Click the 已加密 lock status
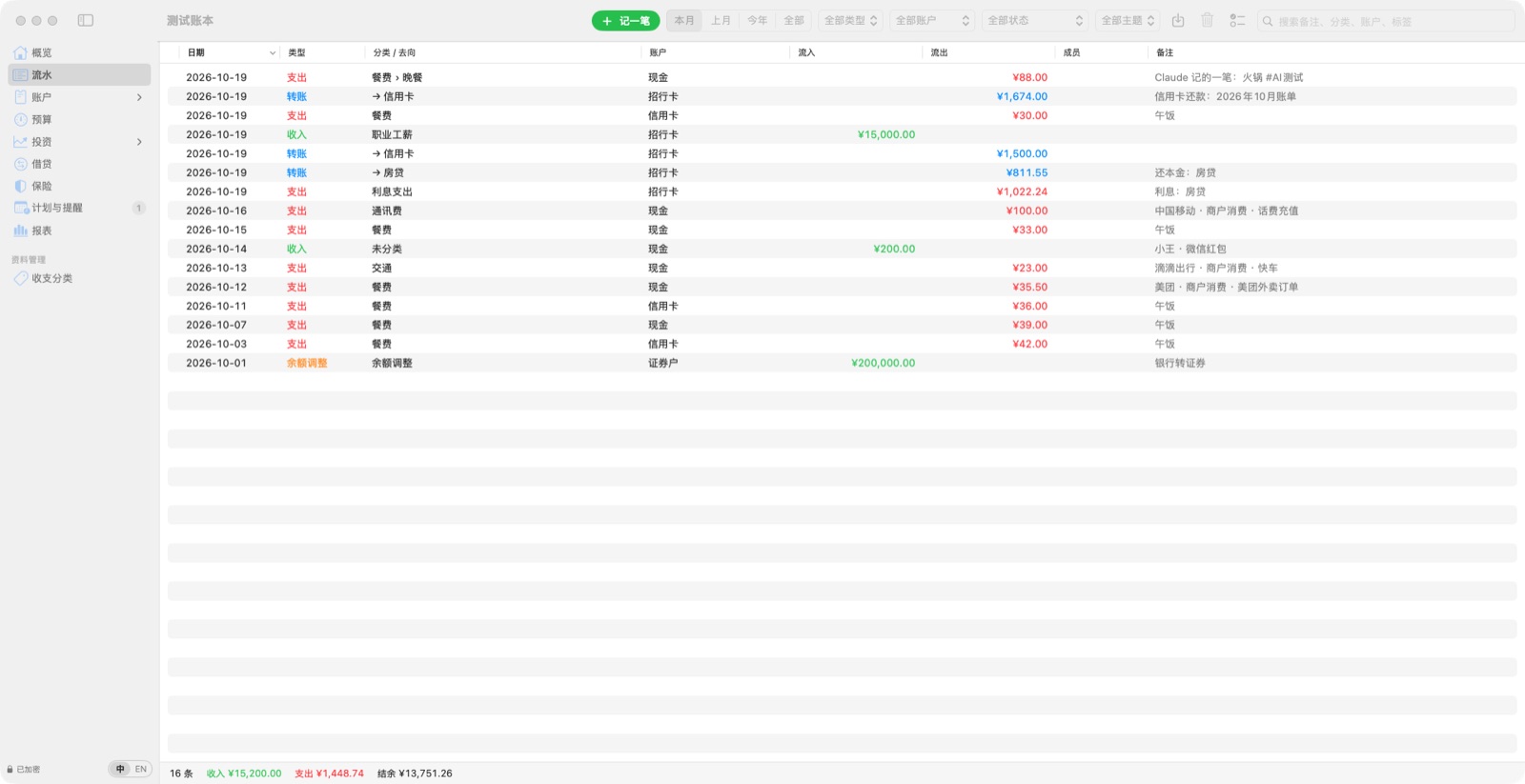Image resolution: width=1525 pixels, height=784 pixels. coord(24,769)
